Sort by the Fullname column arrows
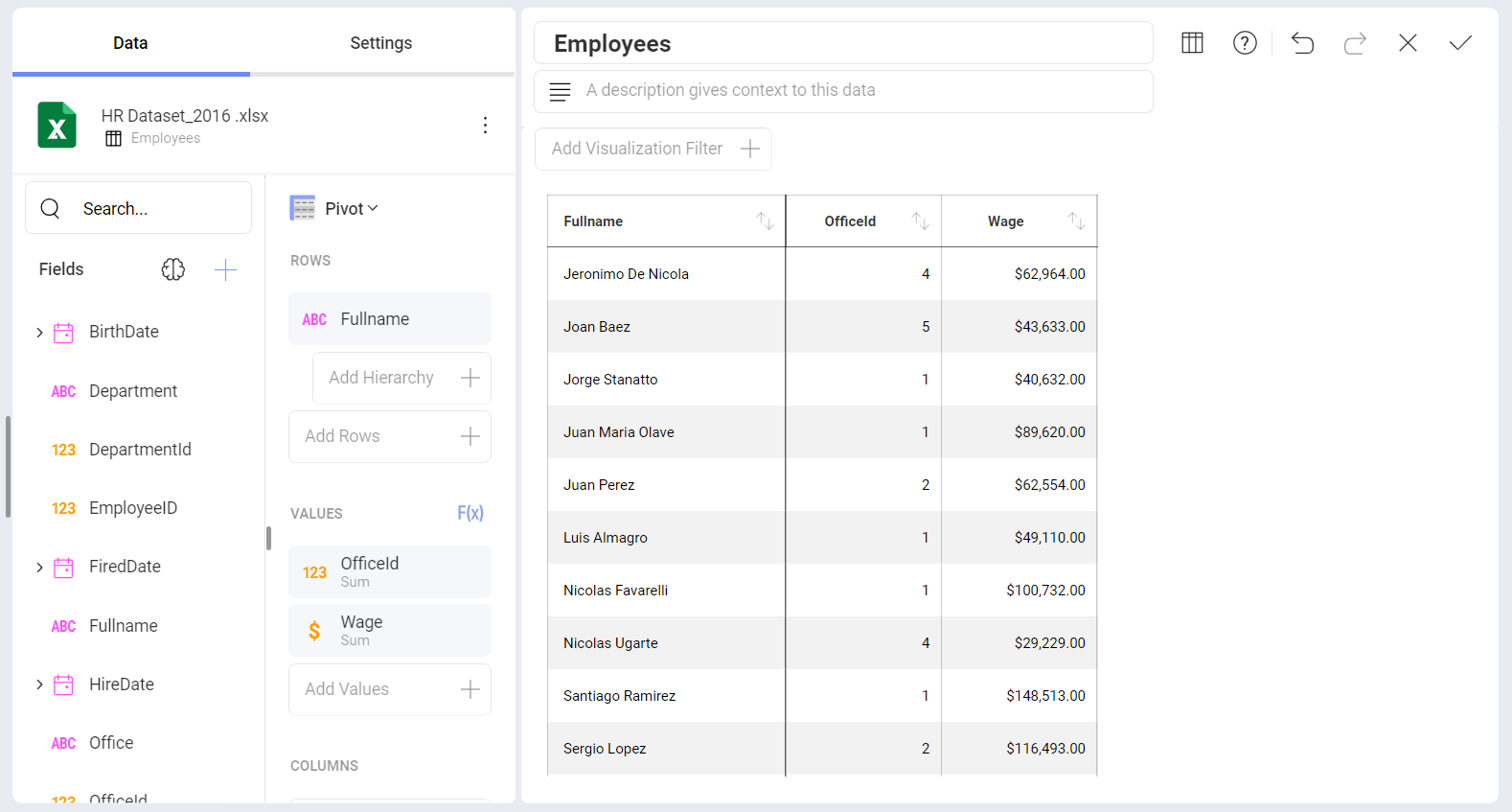Viewport: 1512px width, 812px height. (x=765, y=221)
